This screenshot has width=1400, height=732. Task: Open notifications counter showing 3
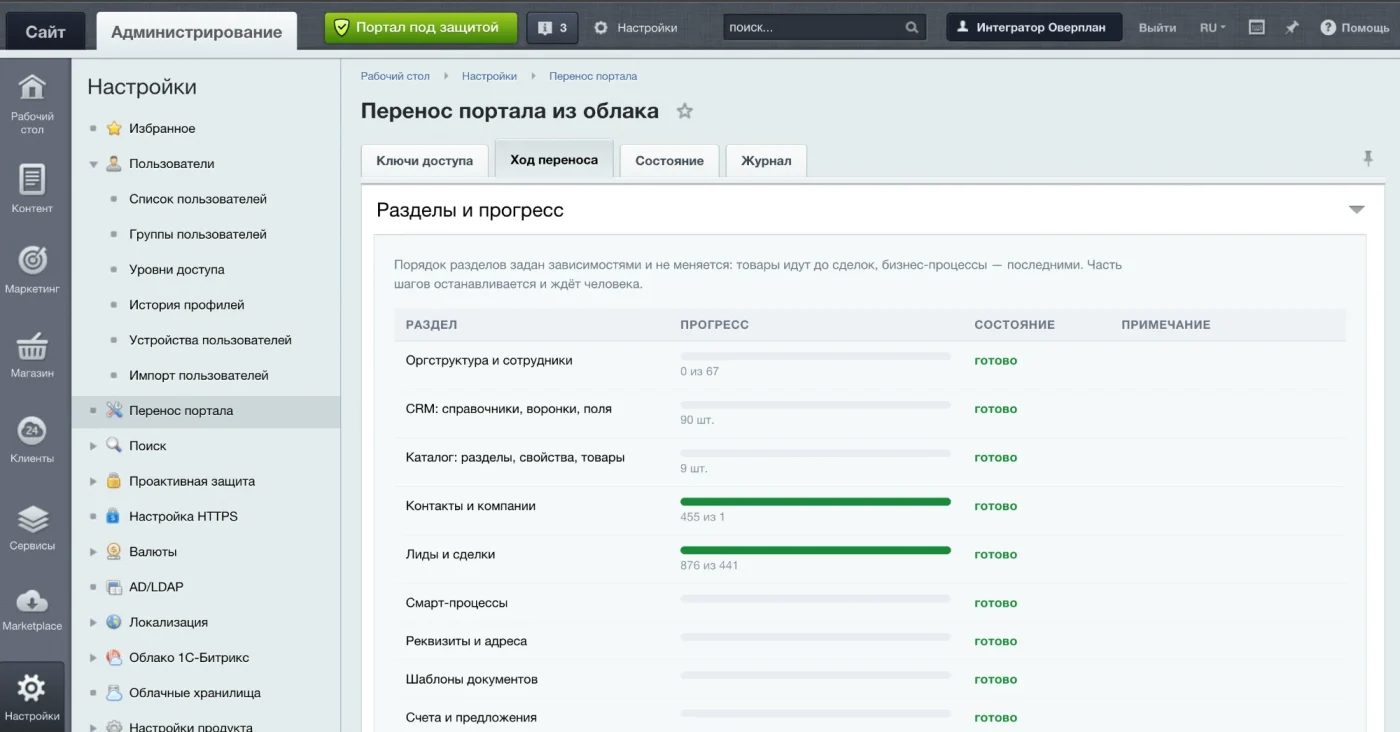(x=552, y=28)
